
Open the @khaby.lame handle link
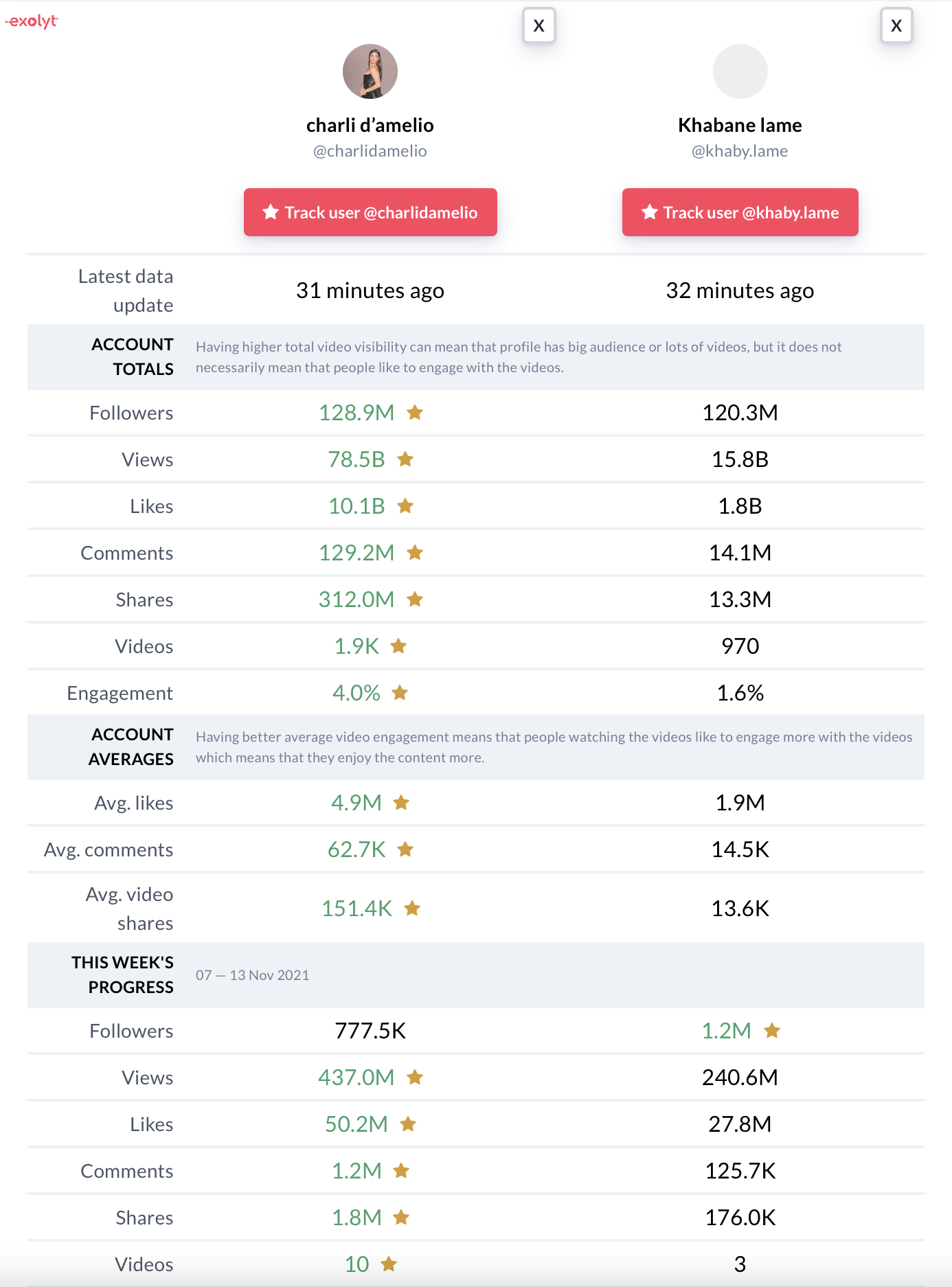[x=740, y=151]
